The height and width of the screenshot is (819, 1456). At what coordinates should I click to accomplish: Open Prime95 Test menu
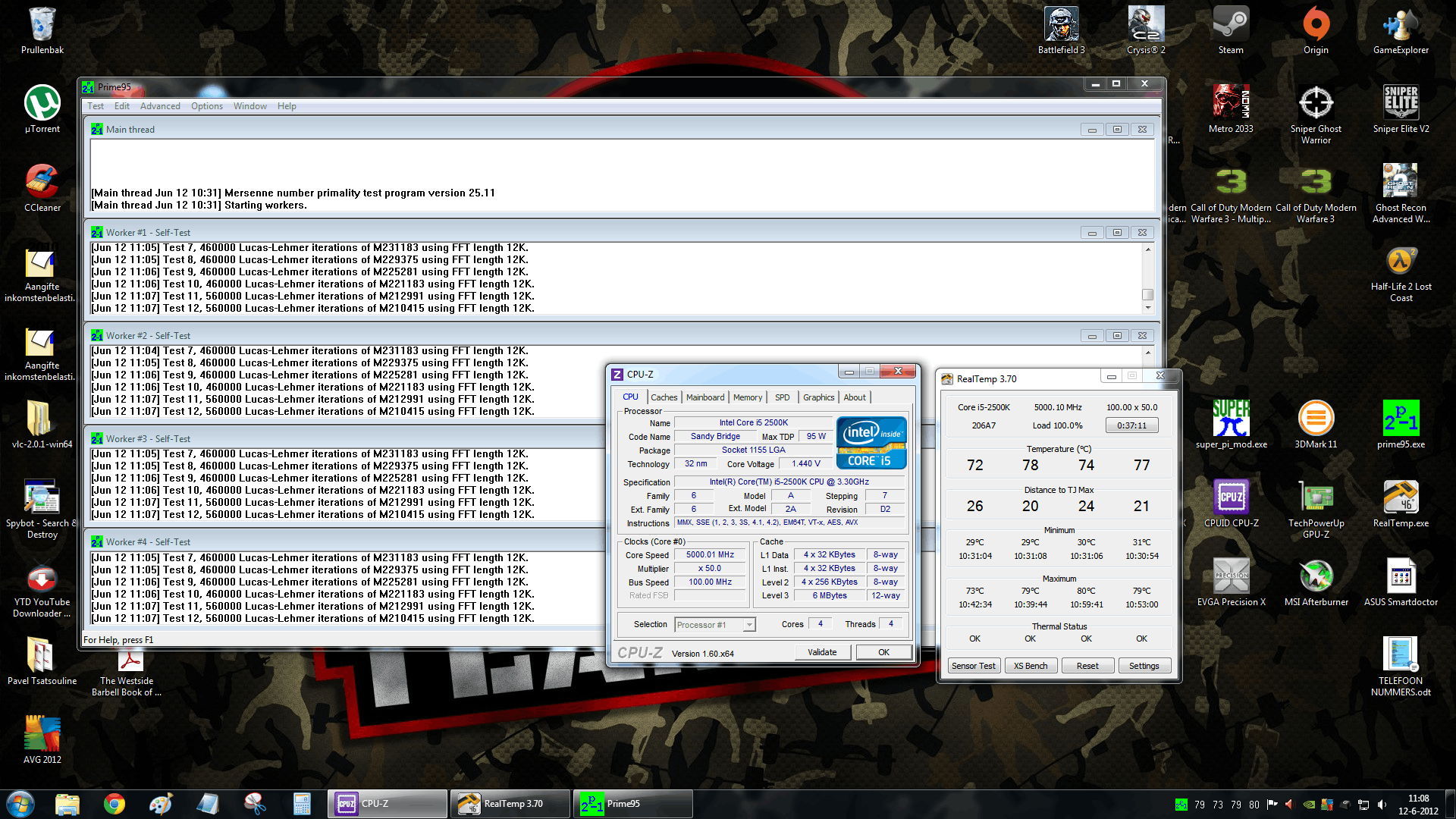click(x=96, y=106)
